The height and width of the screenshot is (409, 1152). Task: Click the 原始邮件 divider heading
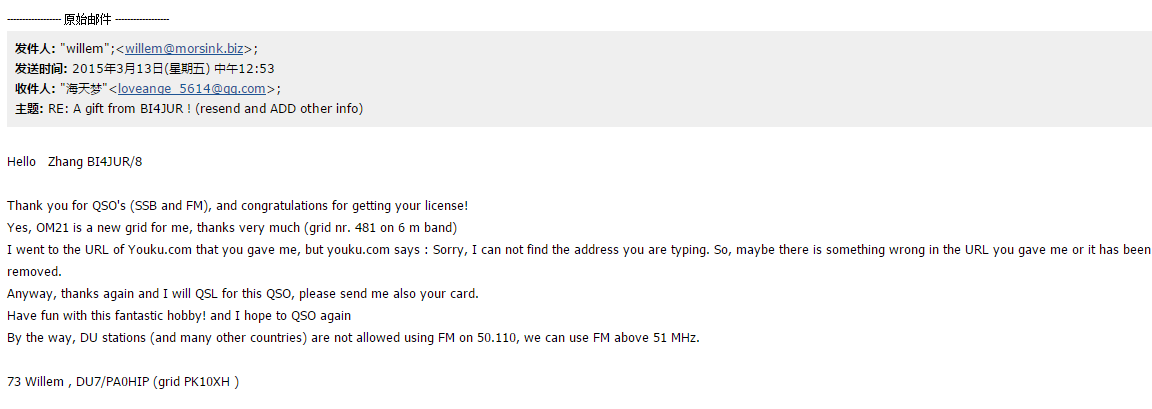point(87,20)
